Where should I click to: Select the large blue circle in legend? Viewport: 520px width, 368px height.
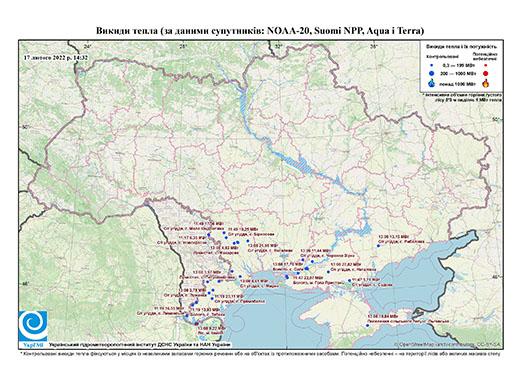pos(432,73)
